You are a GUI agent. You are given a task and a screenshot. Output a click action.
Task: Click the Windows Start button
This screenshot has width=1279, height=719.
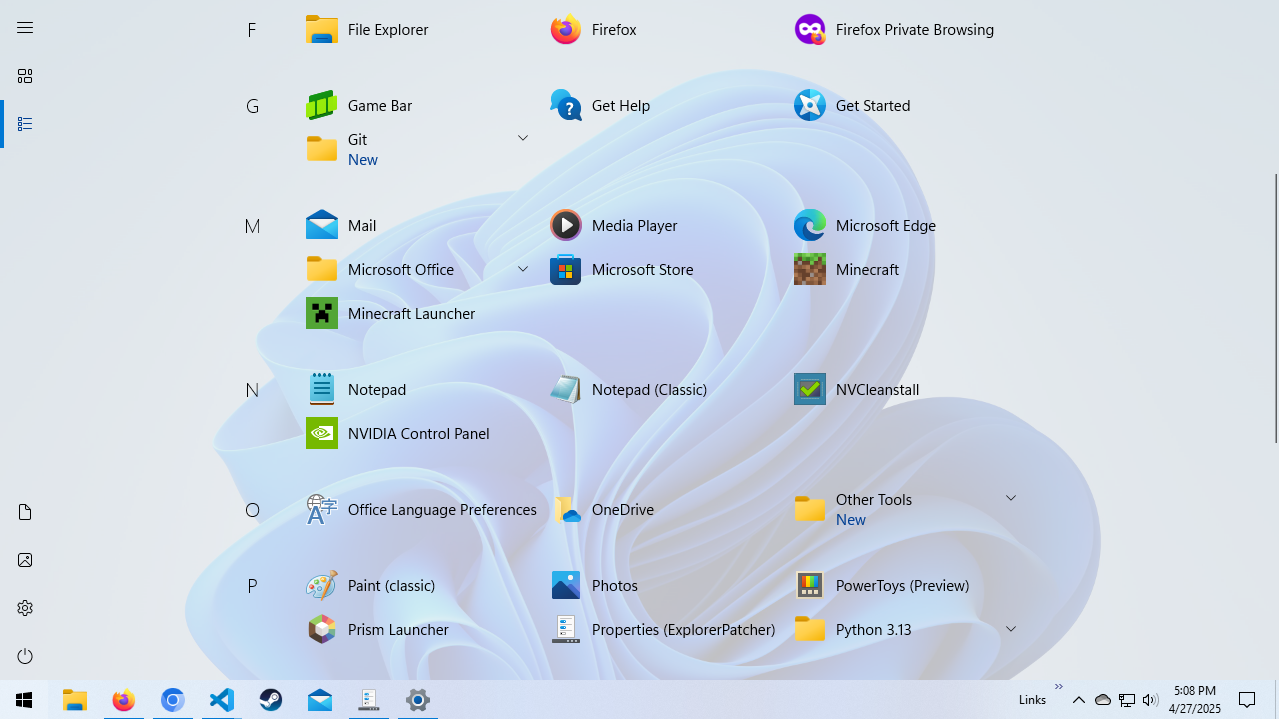pos(24,700)
